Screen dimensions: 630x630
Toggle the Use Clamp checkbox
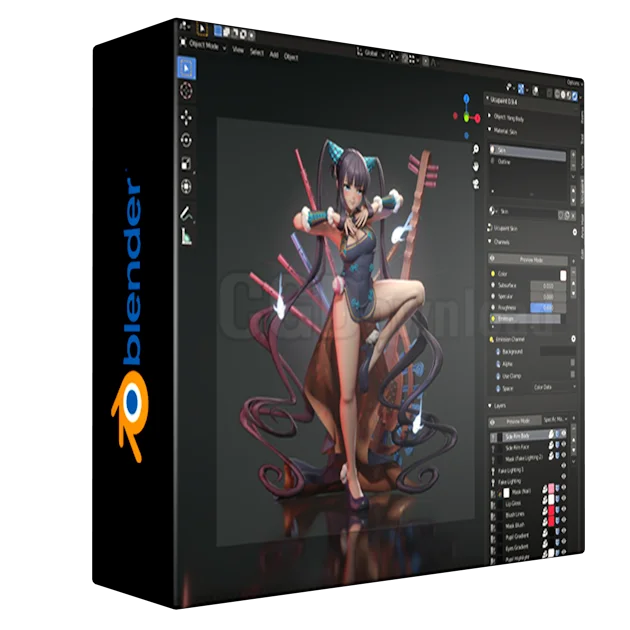(x=573, y=374)
